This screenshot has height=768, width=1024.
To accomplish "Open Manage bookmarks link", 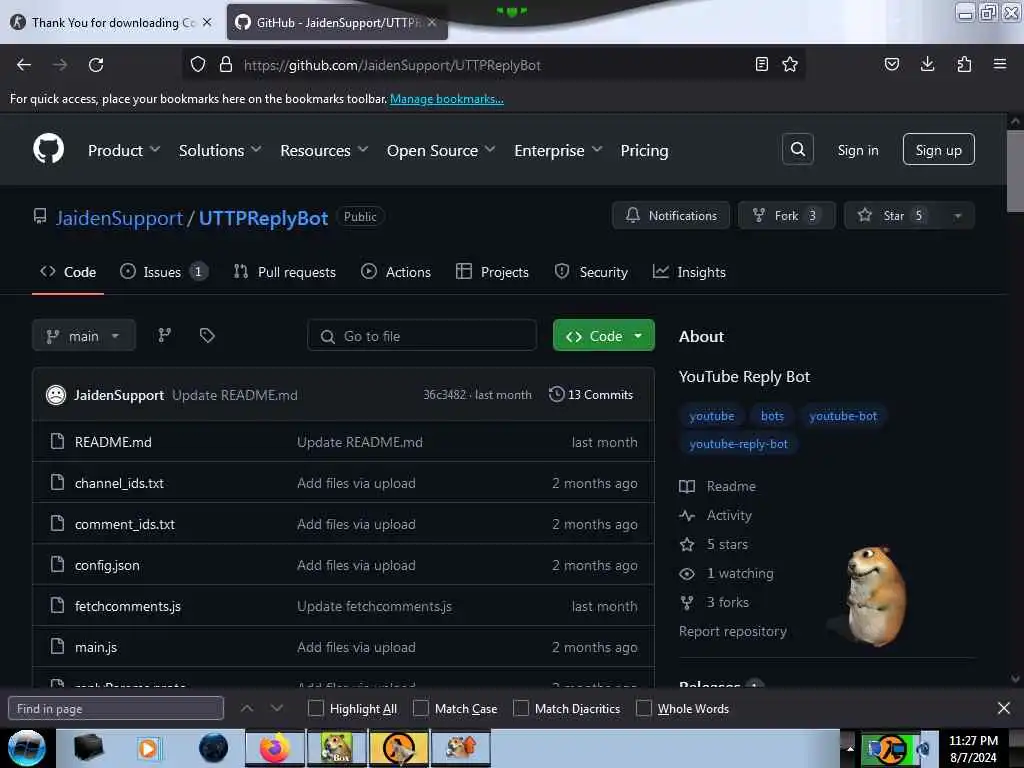I will click(x=447, y=99).
